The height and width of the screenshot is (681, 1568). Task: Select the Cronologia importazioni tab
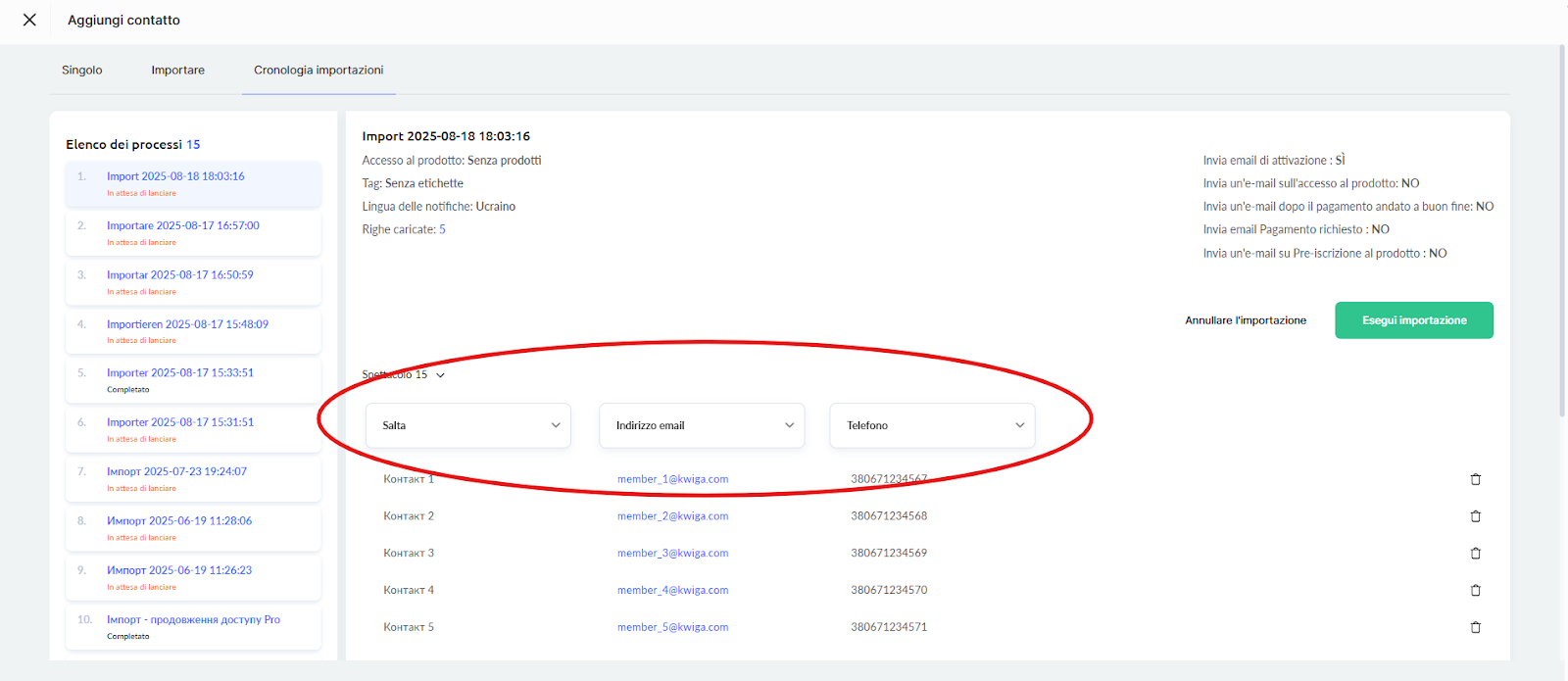point(318,71)
